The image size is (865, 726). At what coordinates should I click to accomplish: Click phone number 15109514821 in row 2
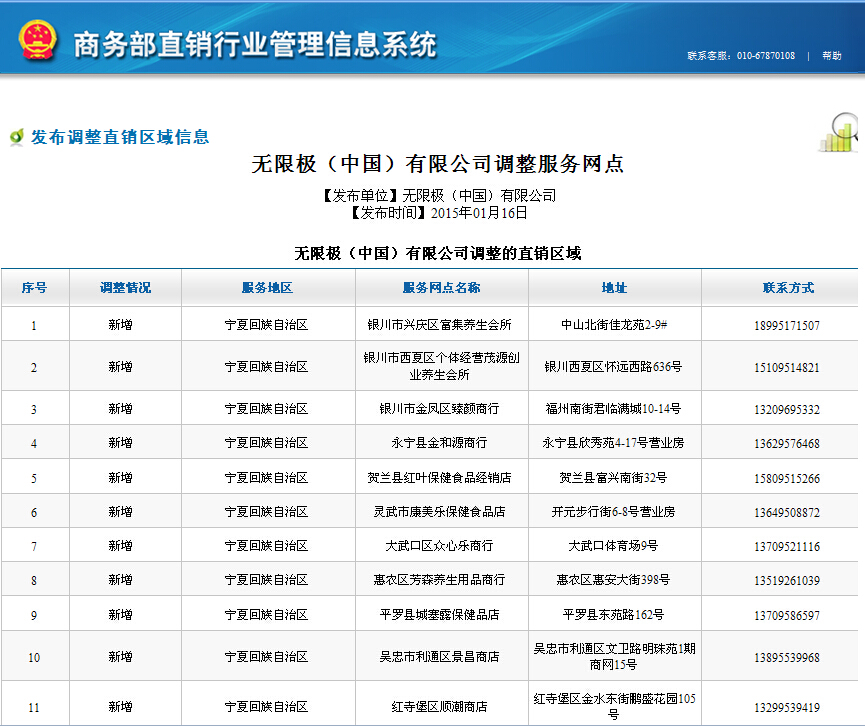787,368
